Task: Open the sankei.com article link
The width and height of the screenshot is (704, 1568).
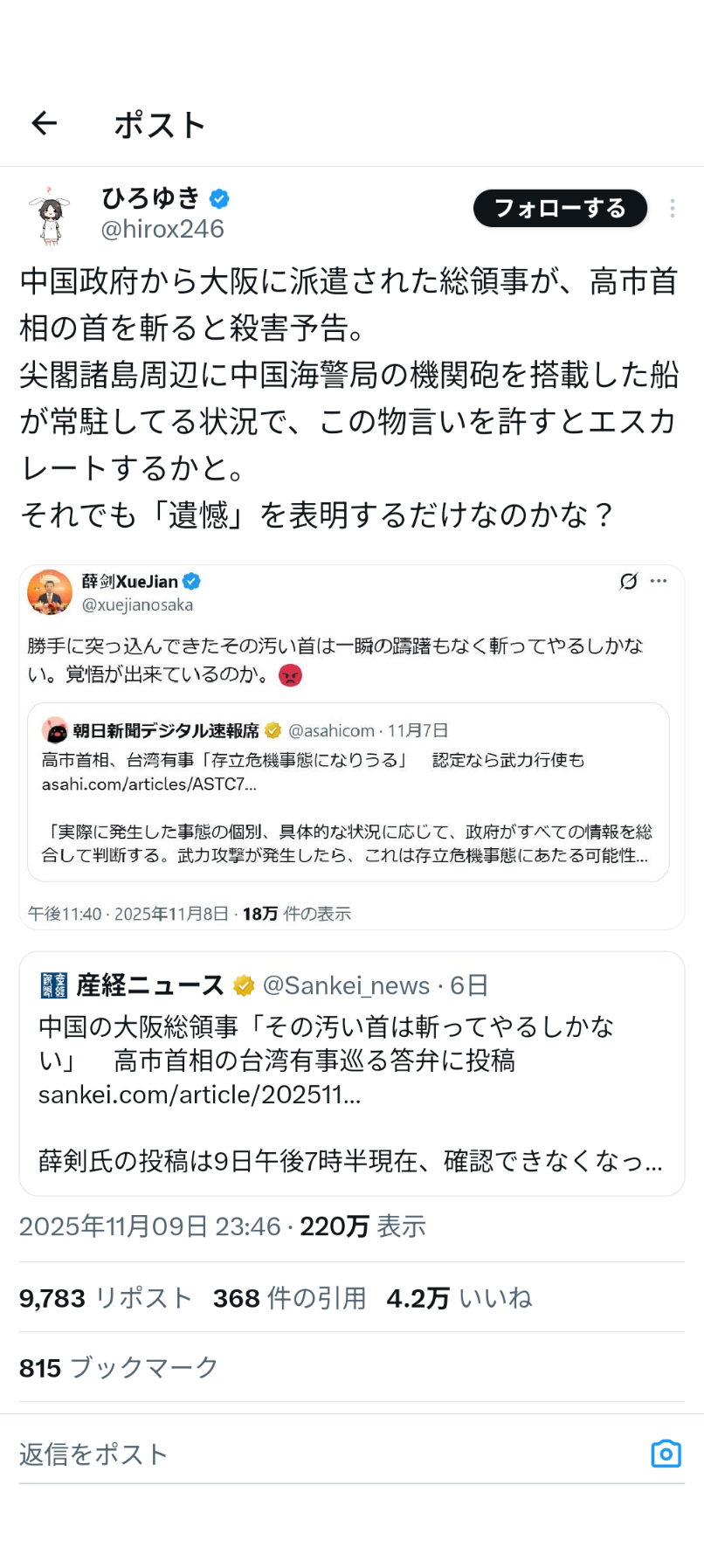Action: point(199,1095)
